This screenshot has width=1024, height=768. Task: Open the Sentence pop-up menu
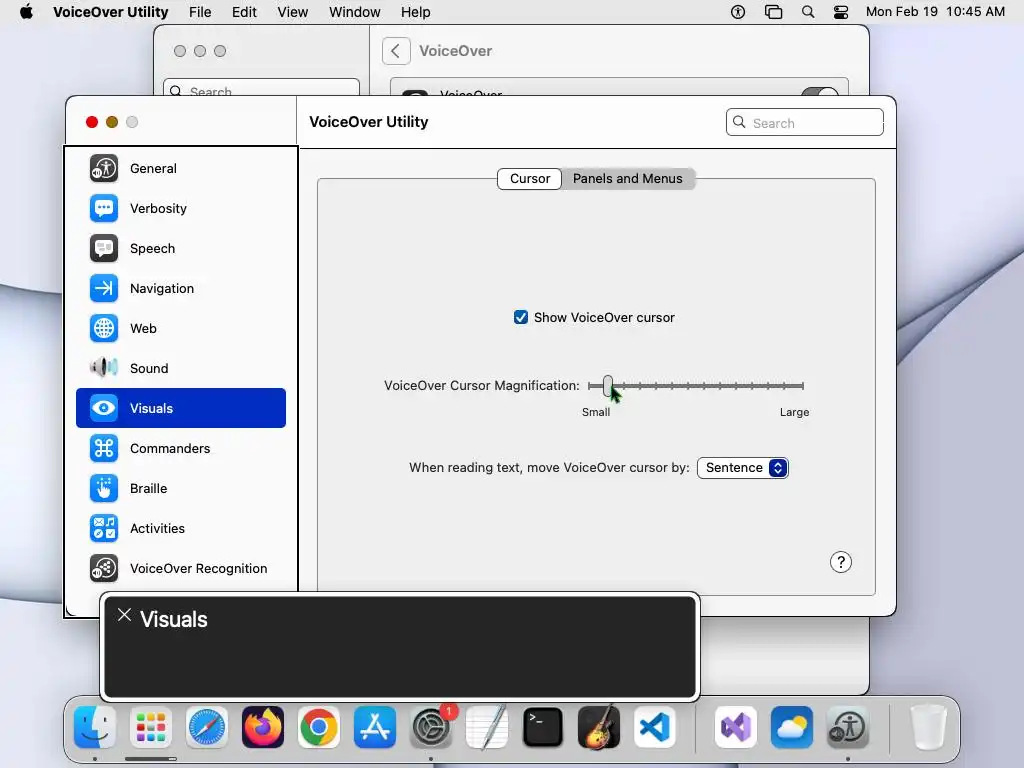click(x=743, y=468)
